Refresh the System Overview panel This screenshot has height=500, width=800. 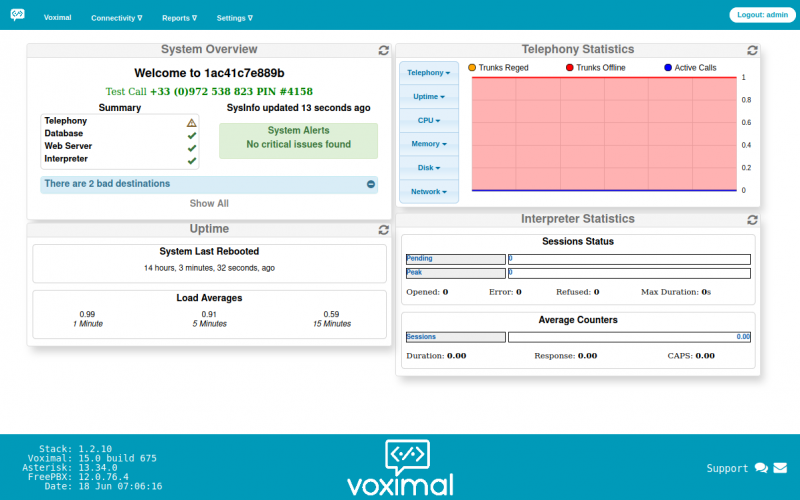[x=384, y=50]
